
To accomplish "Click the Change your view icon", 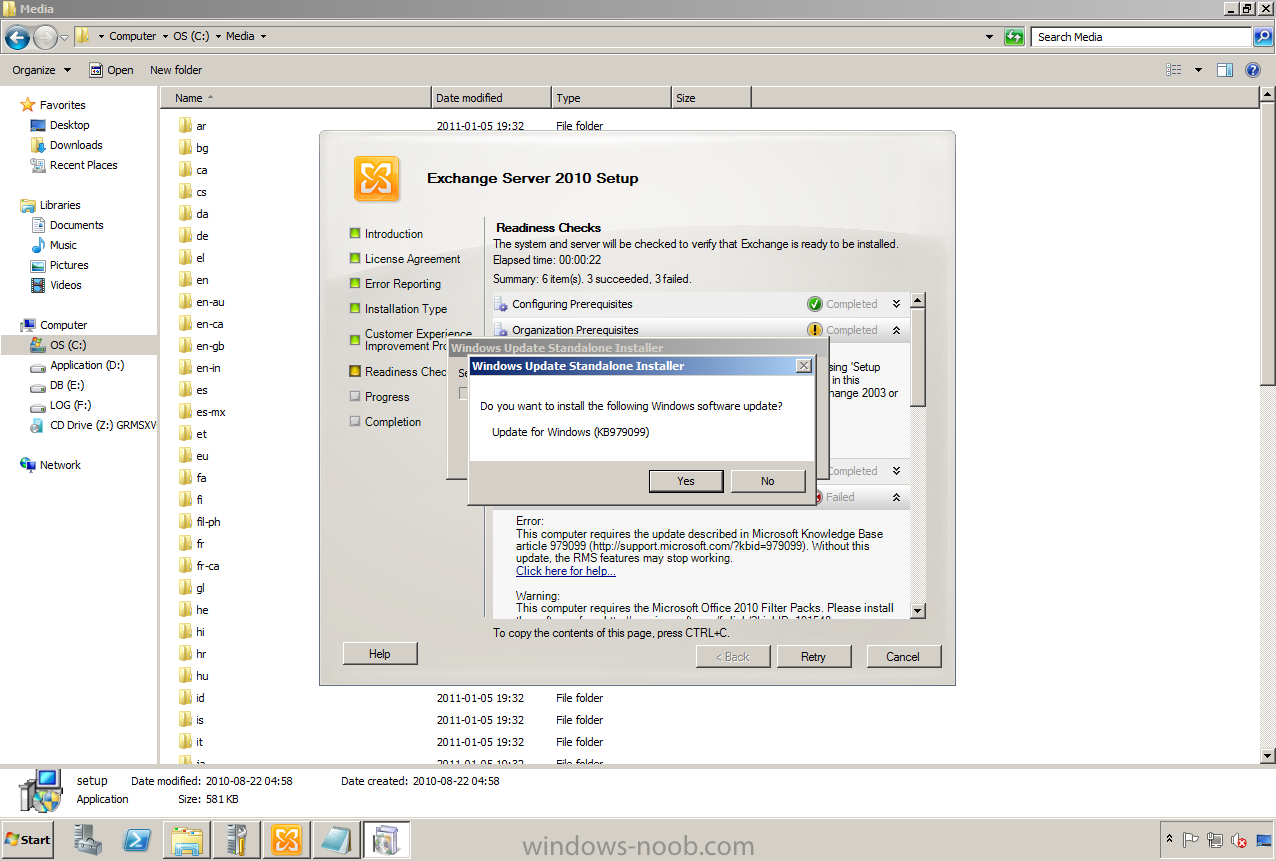I will pyautogui.click(x=1174, y=70).
